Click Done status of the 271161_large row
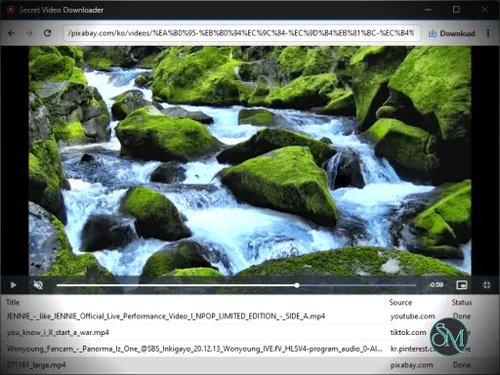 click(462, 365)
